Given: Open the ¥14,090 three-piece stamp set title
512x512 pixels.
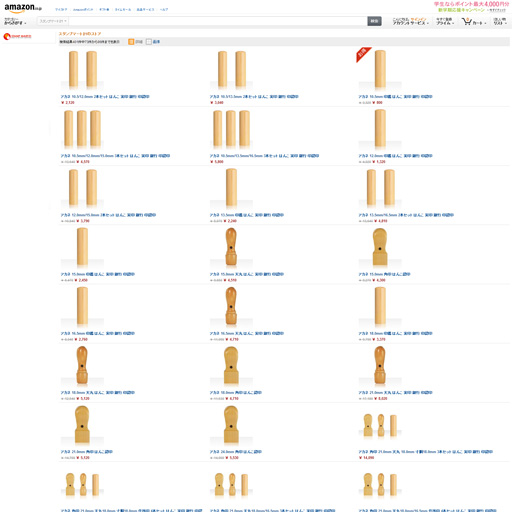Looking at the screenshot, I should [425, 452].
